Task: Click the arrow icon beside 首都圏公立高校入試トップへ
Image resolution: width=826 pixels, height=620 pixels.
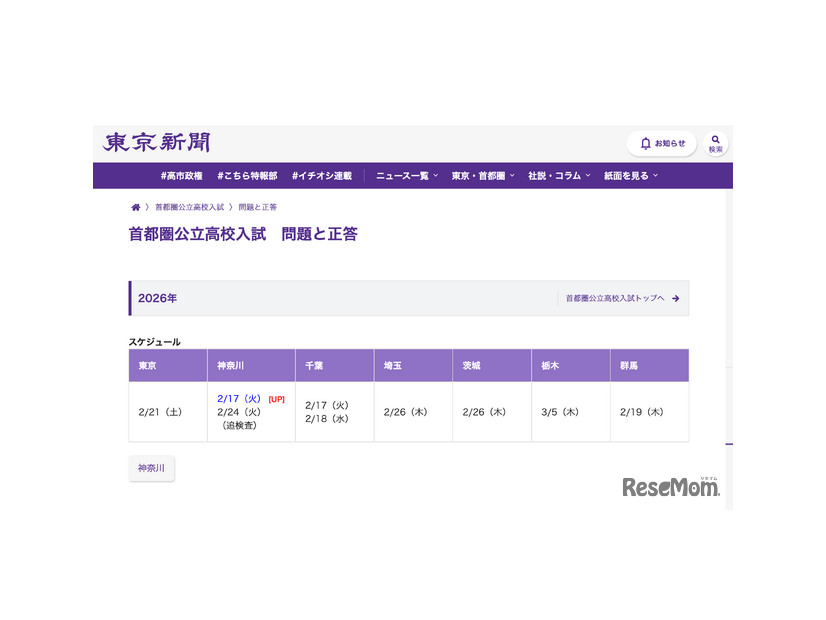Action: pos(676,298)
